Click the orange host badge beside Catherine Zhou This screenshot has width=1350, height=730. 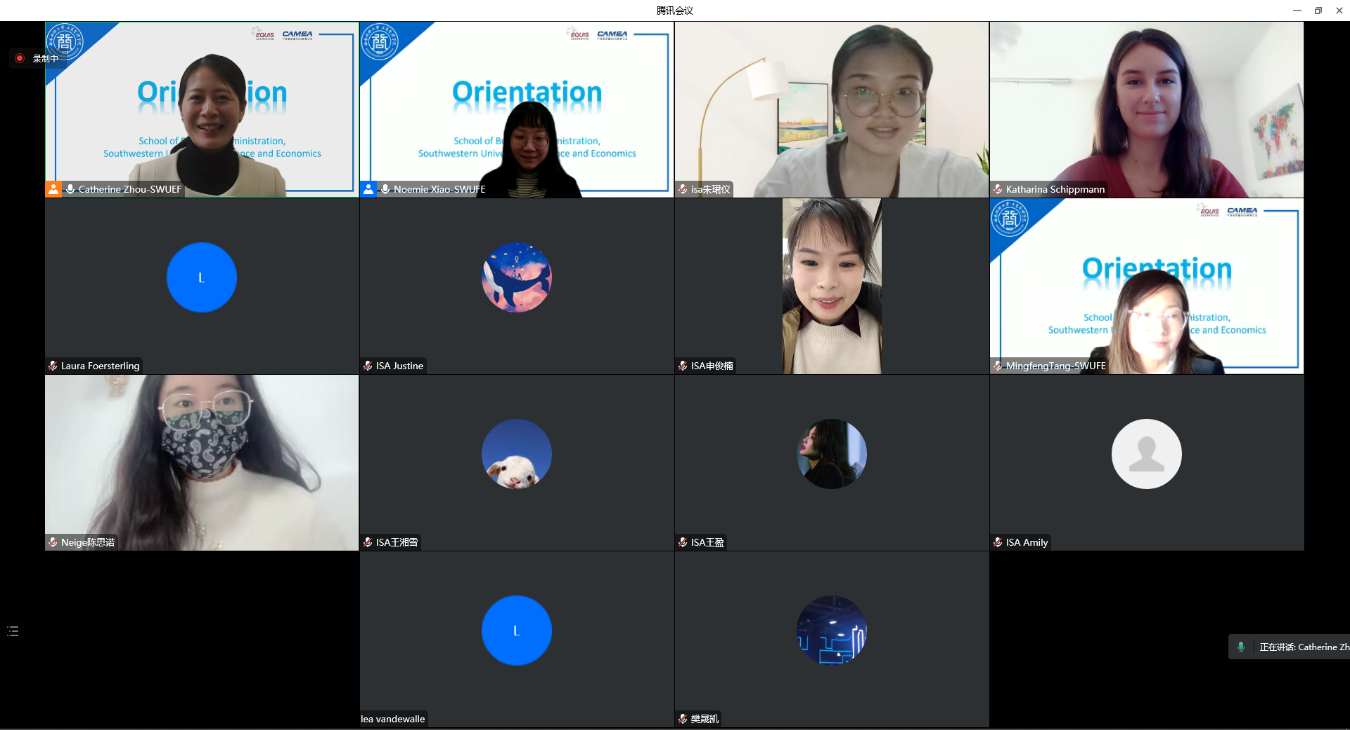tap(53, 189)
